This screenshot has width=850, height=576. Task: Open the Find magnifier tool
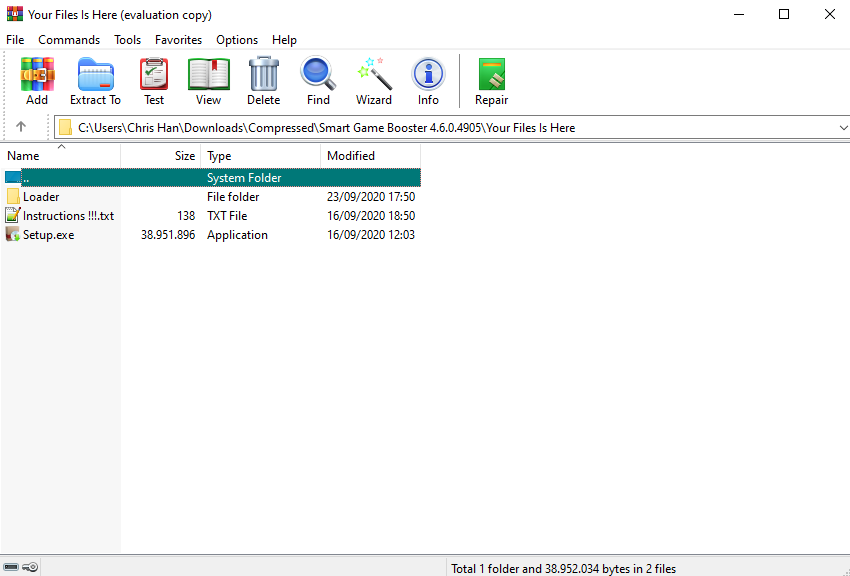[x=318, y=74]
